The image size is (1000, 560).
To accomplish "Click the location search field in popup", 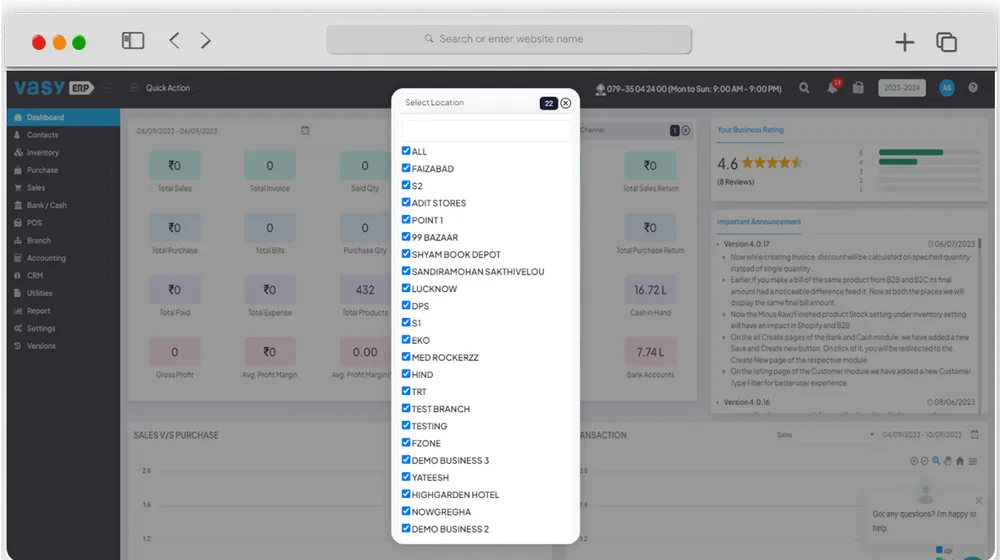I will coord(486,131).
